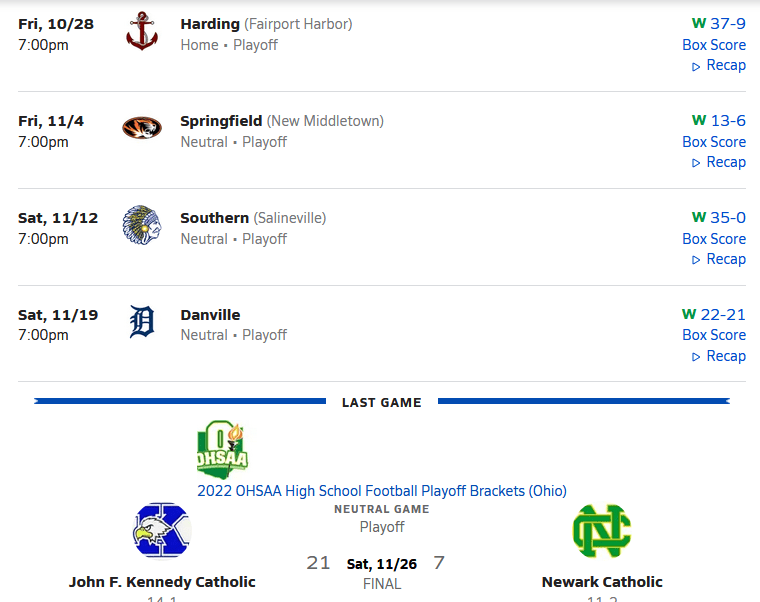Click the OHSAA tournament logo
760x602 pixels.
click(x=222, y=449)
